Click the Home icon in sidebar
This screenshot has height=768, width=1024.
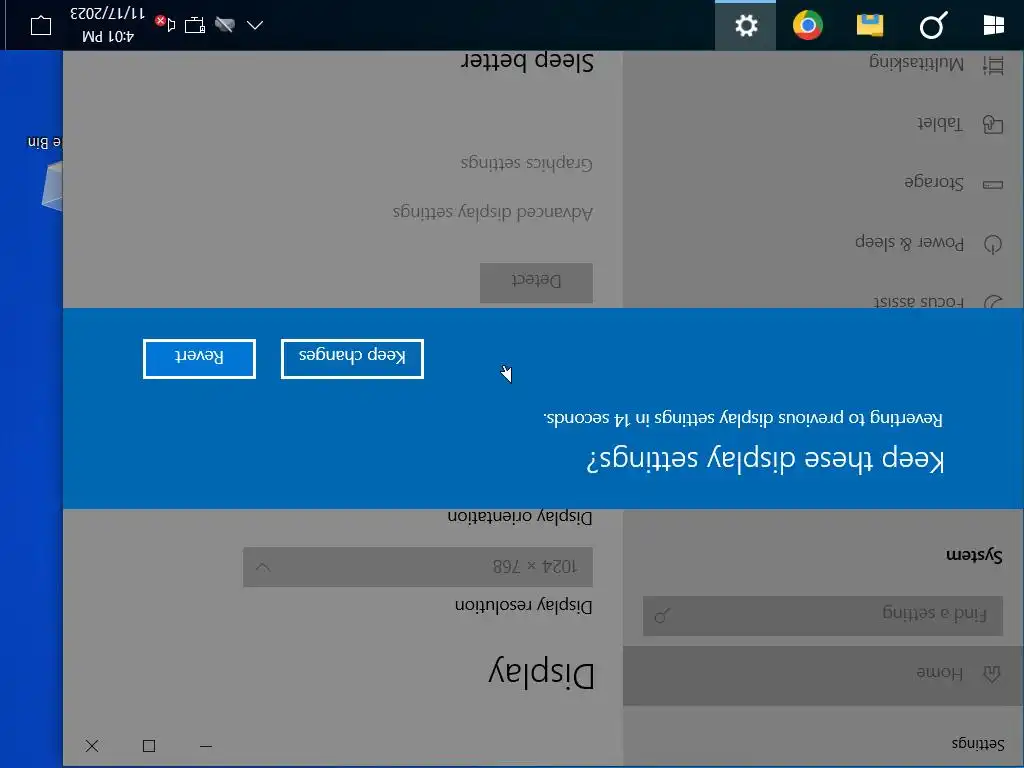[992, 674]
